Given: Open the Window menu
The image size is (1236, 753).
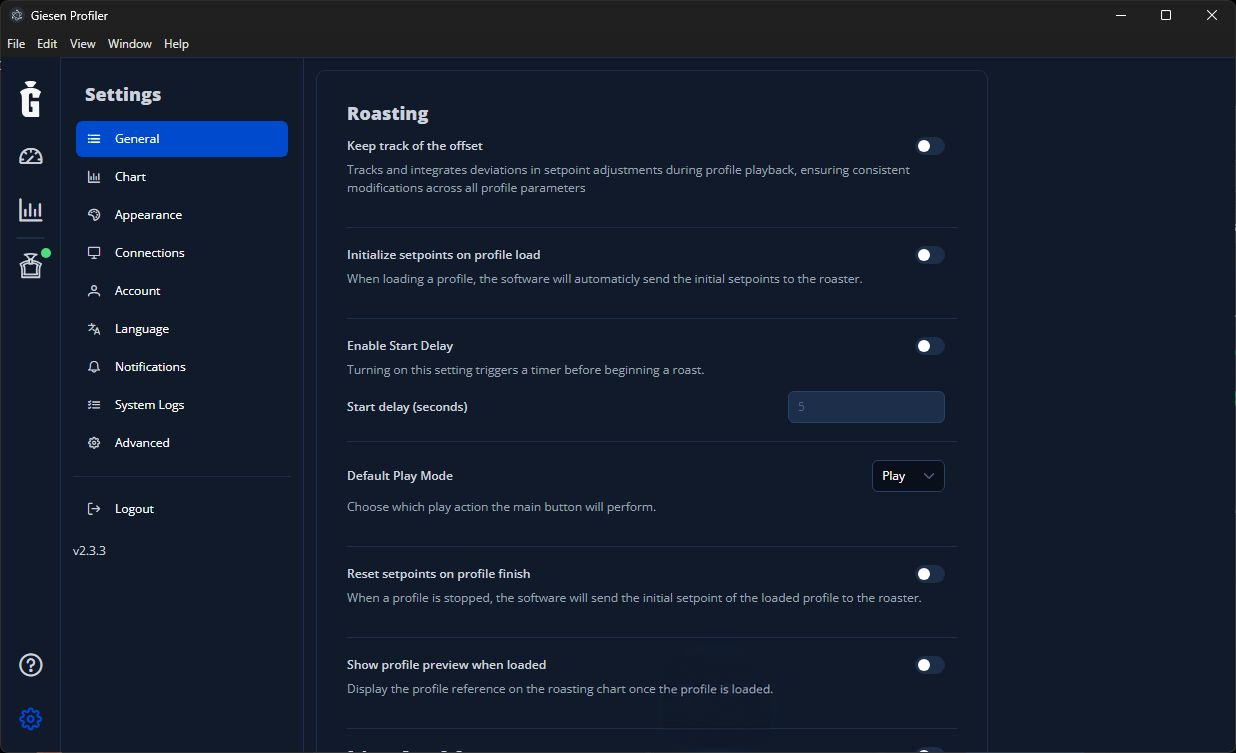Looking at the screenshot, I should point(130,44).
